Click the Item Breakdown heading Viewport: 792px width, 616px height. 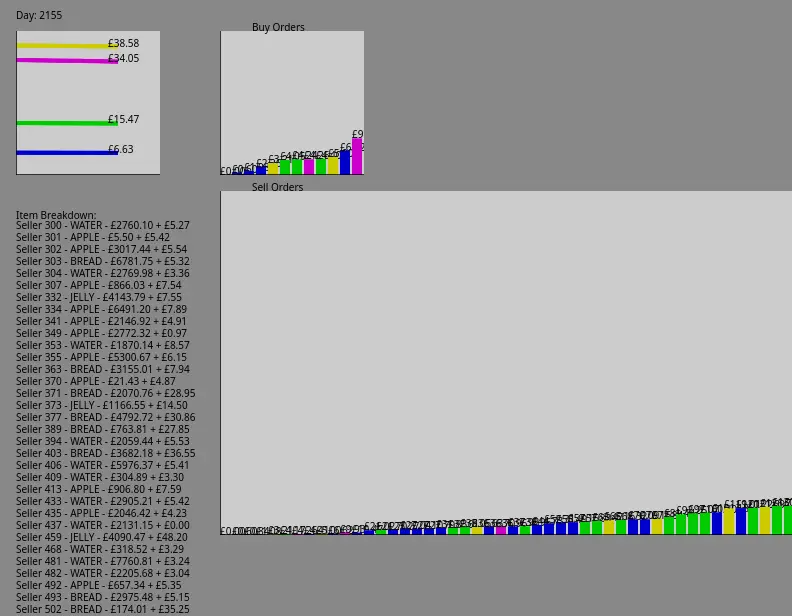coord(56,215)
